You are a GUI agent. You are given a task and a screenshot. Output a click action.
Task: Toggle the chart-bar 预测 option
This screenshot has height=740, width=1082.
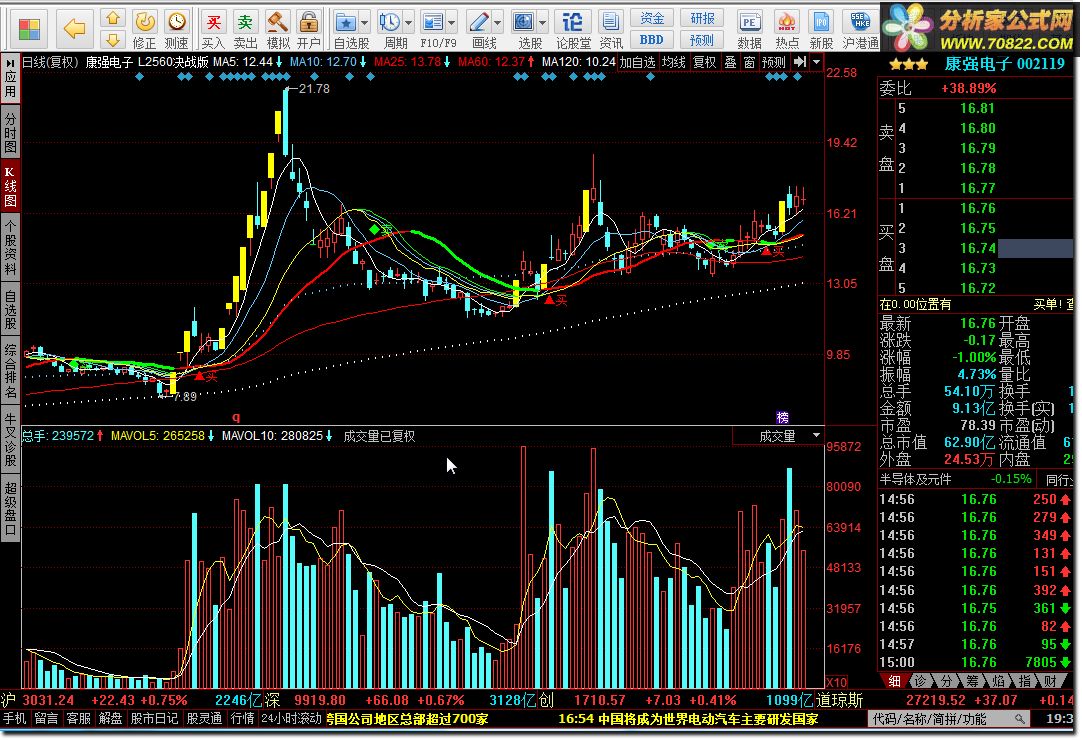click(774, 62)
